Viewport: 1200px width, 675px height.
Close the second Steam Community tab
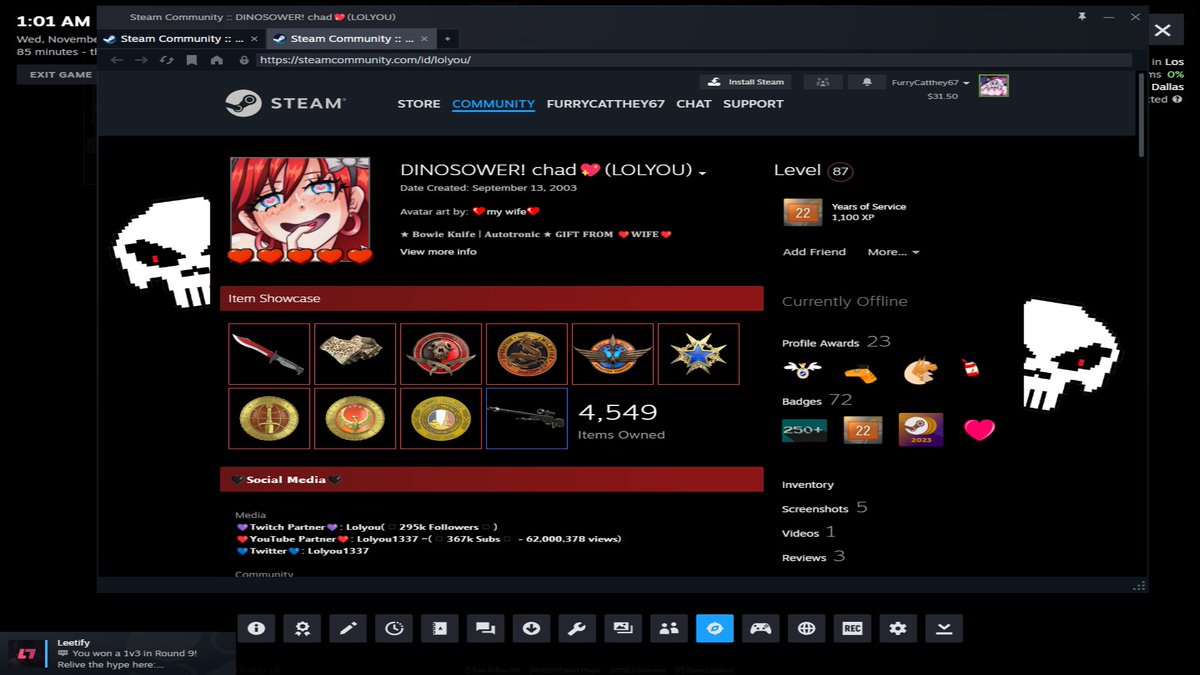point(424,38)
